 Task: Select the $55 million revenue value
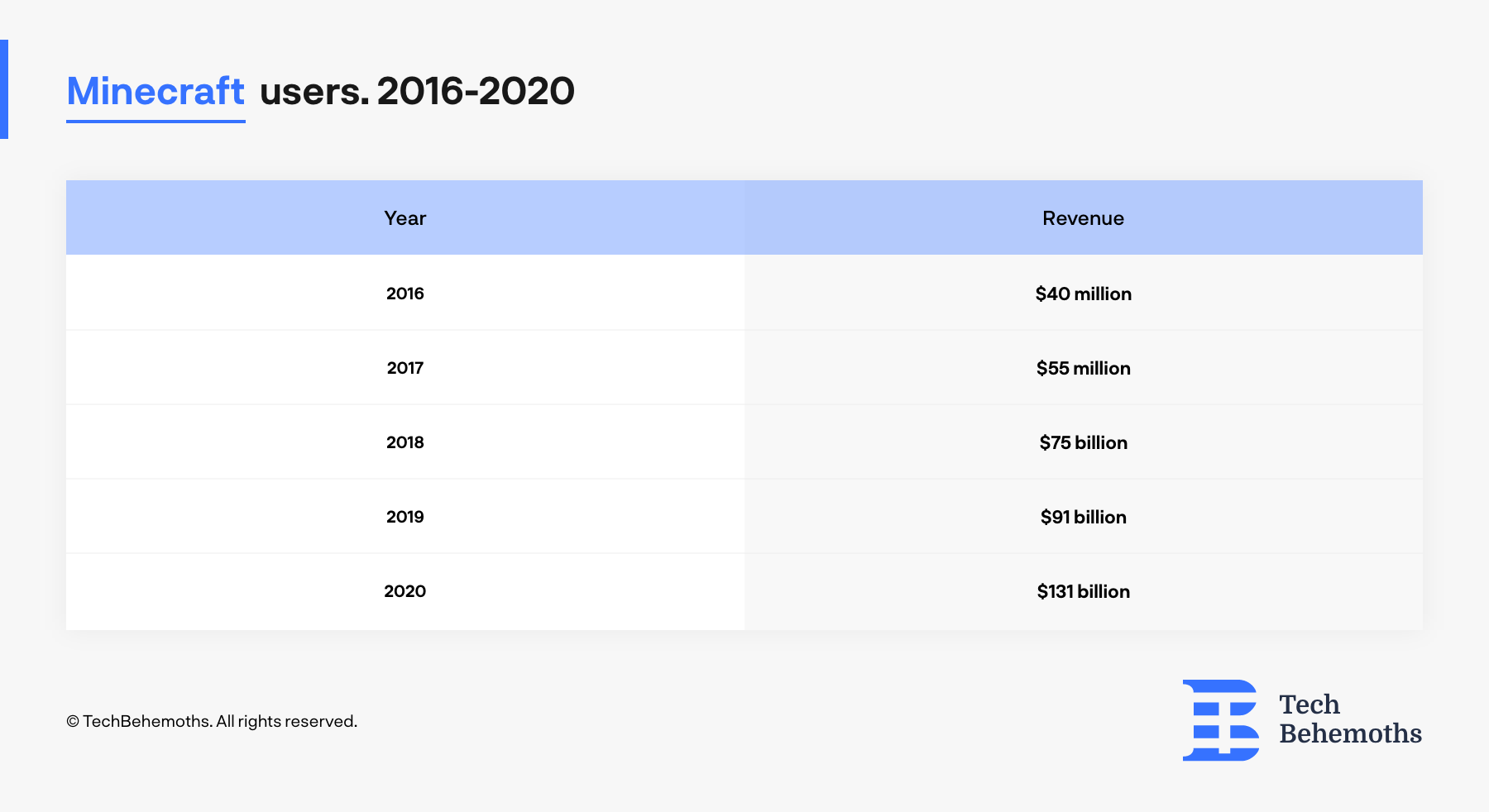click(x=1084, y=368)
